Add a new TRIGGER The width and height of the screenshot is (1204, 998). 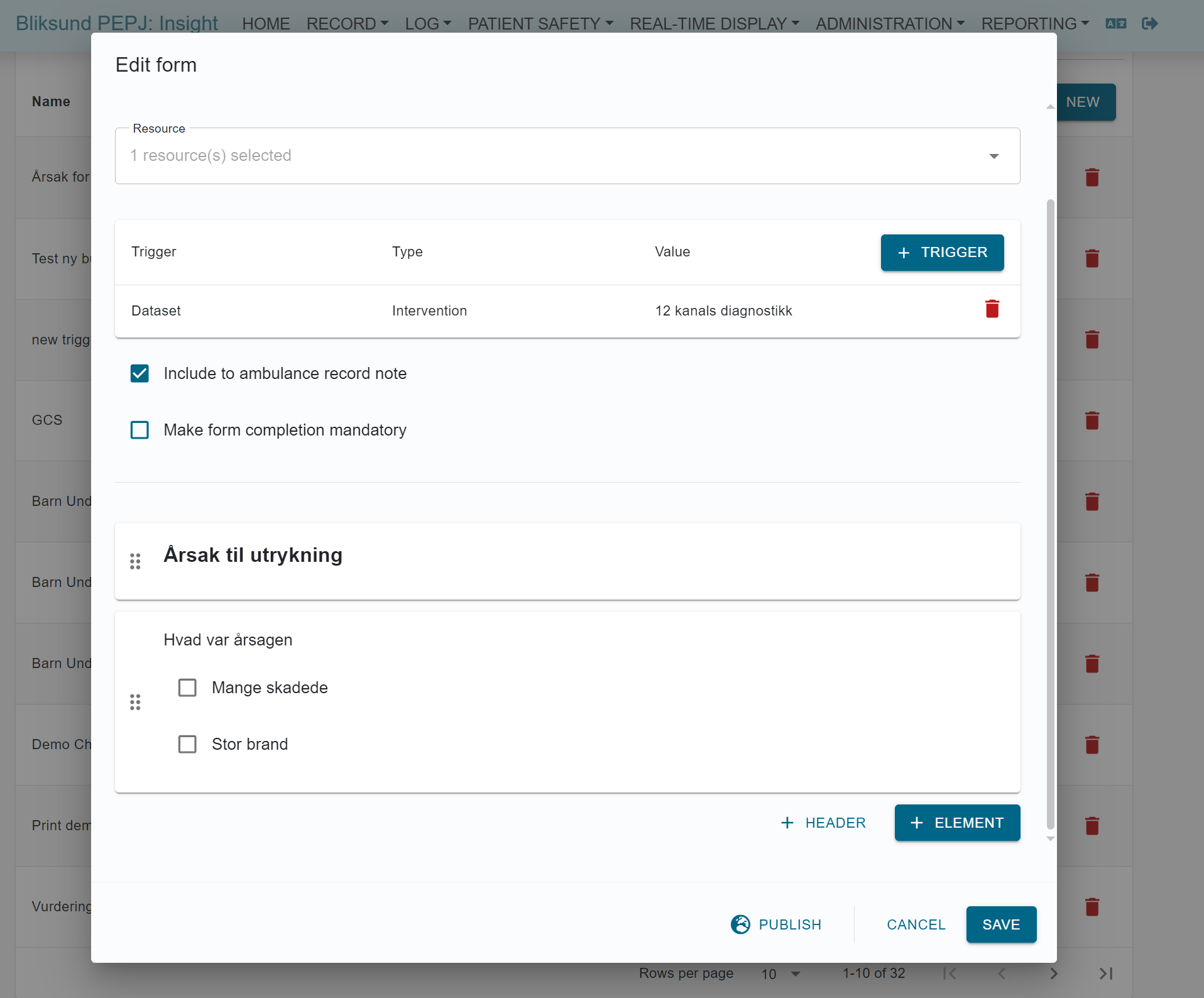click(942, 253)
